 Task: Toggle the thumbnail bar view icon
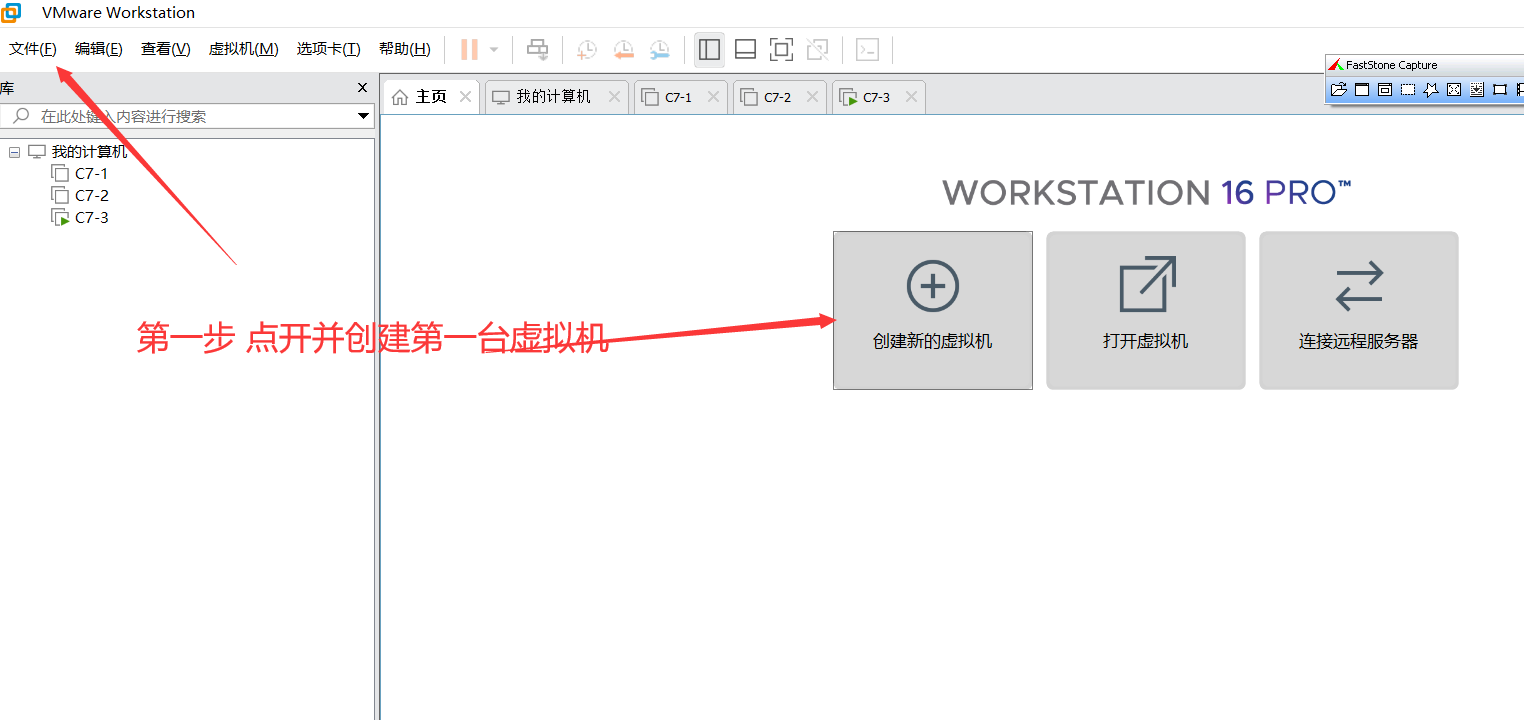tap(745, 49)
